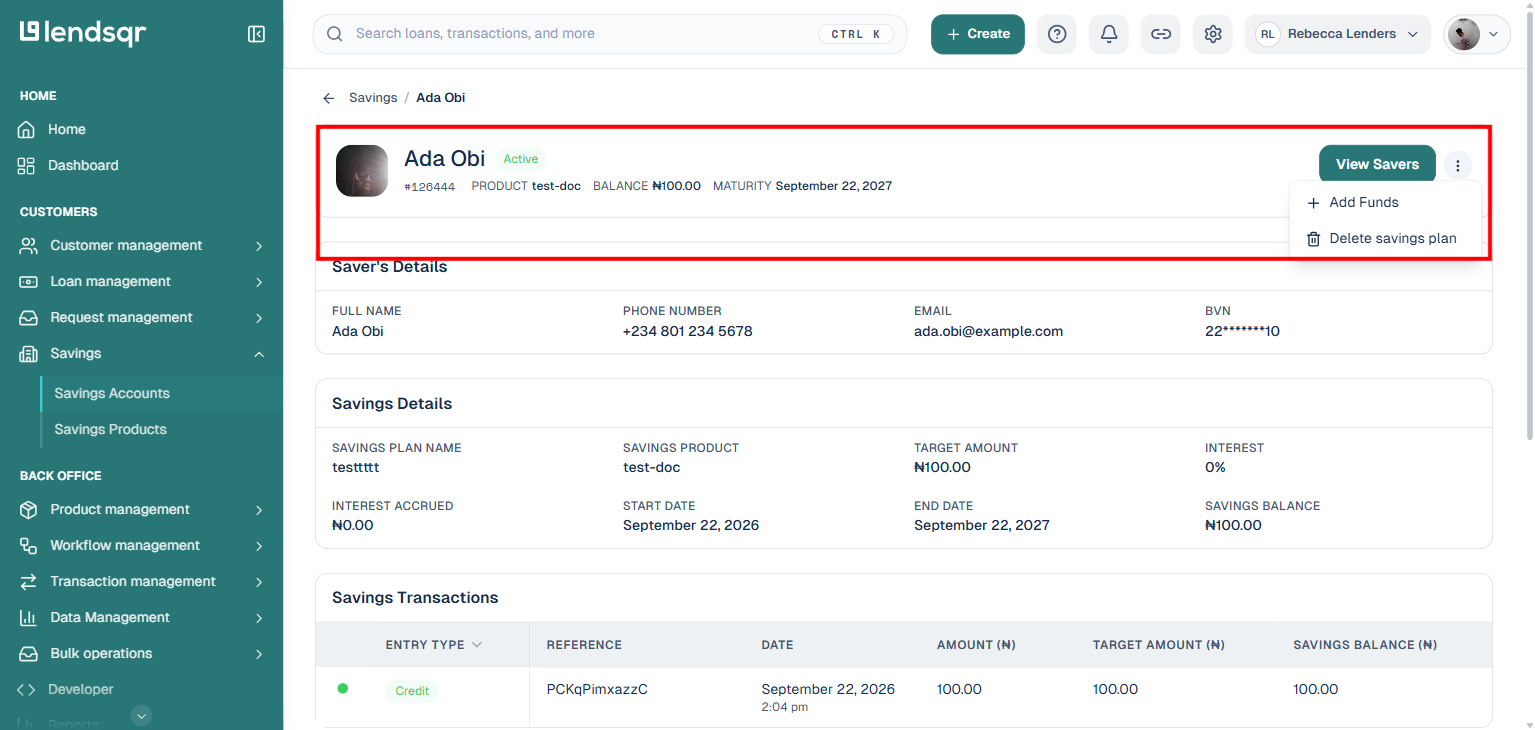Click the back arrow beside Savings breadcrumb
Image resolution: width=1535 pixels, height=730 pixels.
click(328, 98)
